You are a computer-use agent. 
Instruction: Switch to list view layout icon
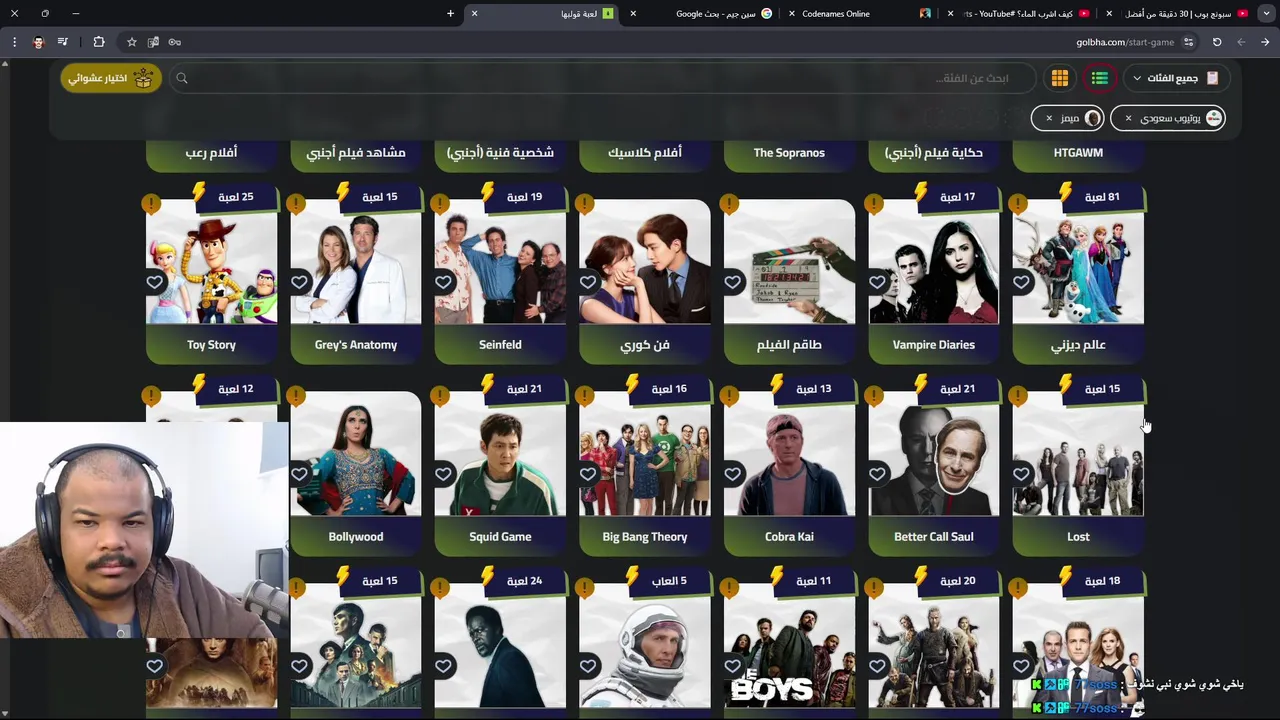click(x=1099, y=78)
